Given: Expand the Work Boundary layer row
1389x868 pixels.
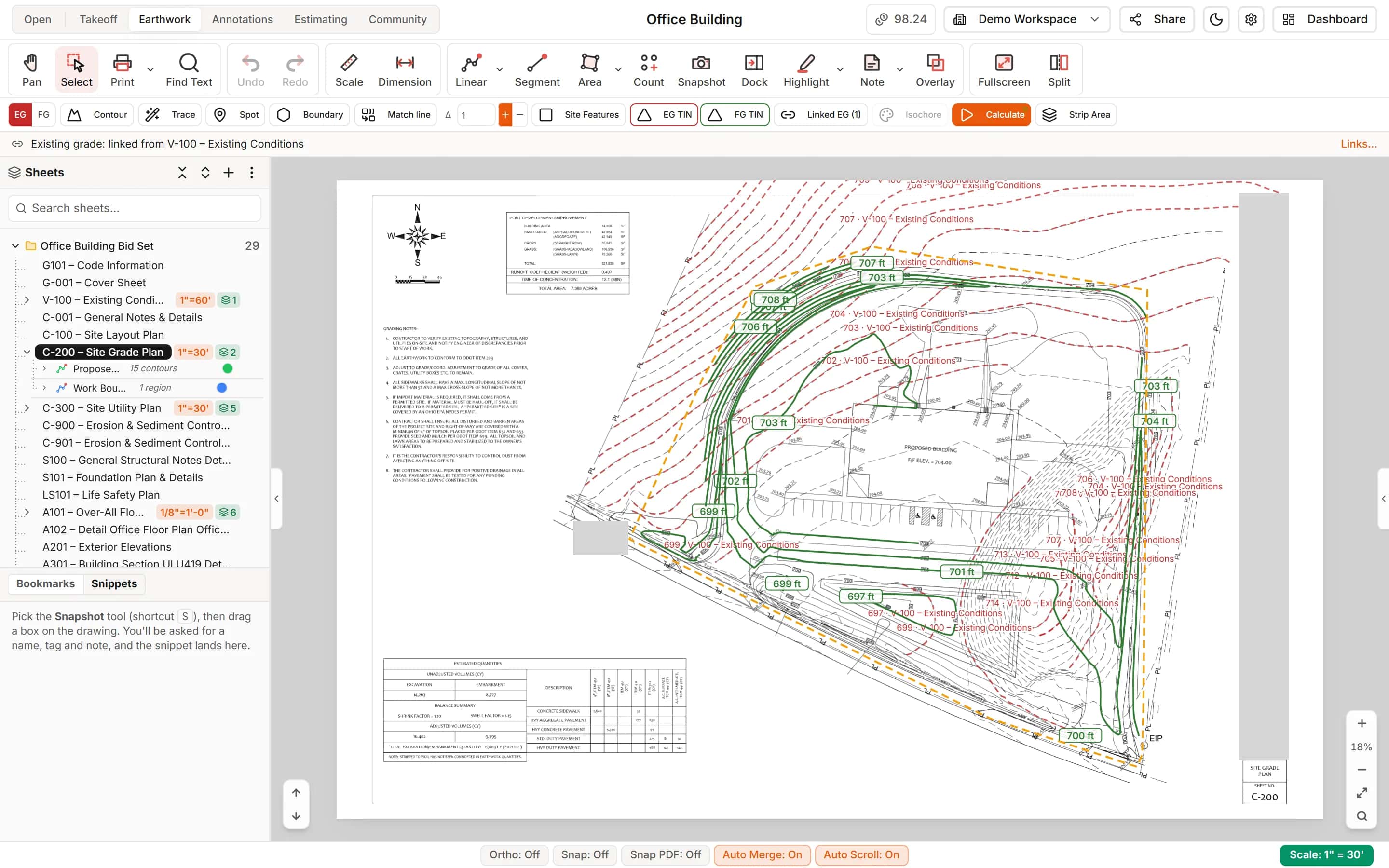Looking at the screenshot, I should [44, 388].
